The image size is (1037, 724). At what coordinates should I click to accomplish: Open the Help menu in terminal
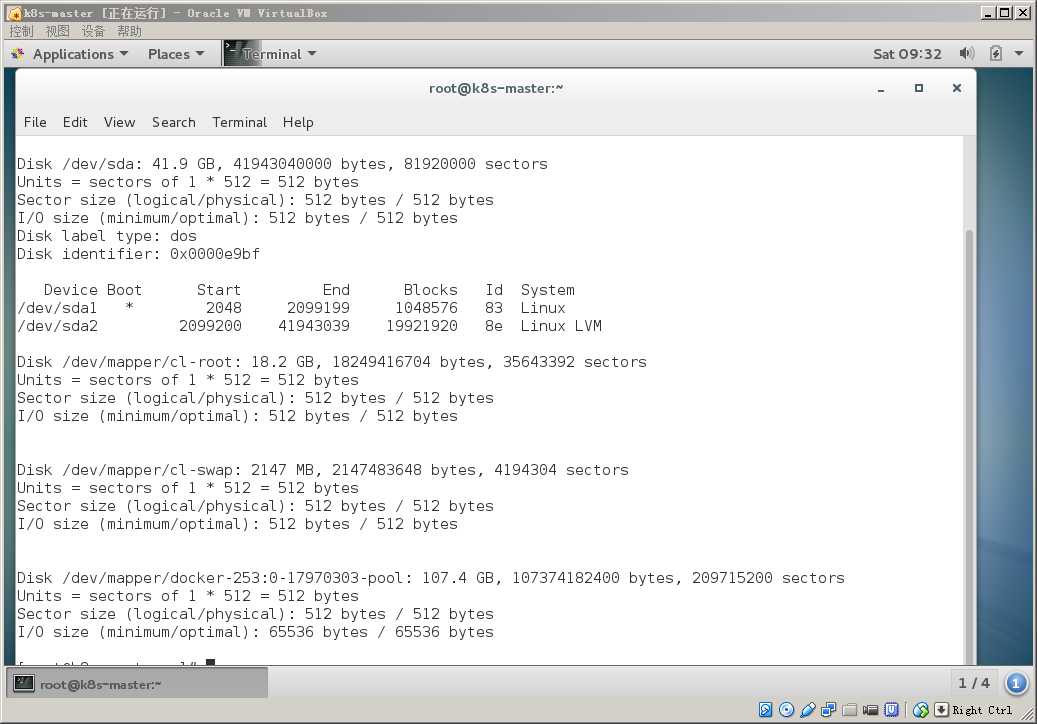[x=298, y=122]
